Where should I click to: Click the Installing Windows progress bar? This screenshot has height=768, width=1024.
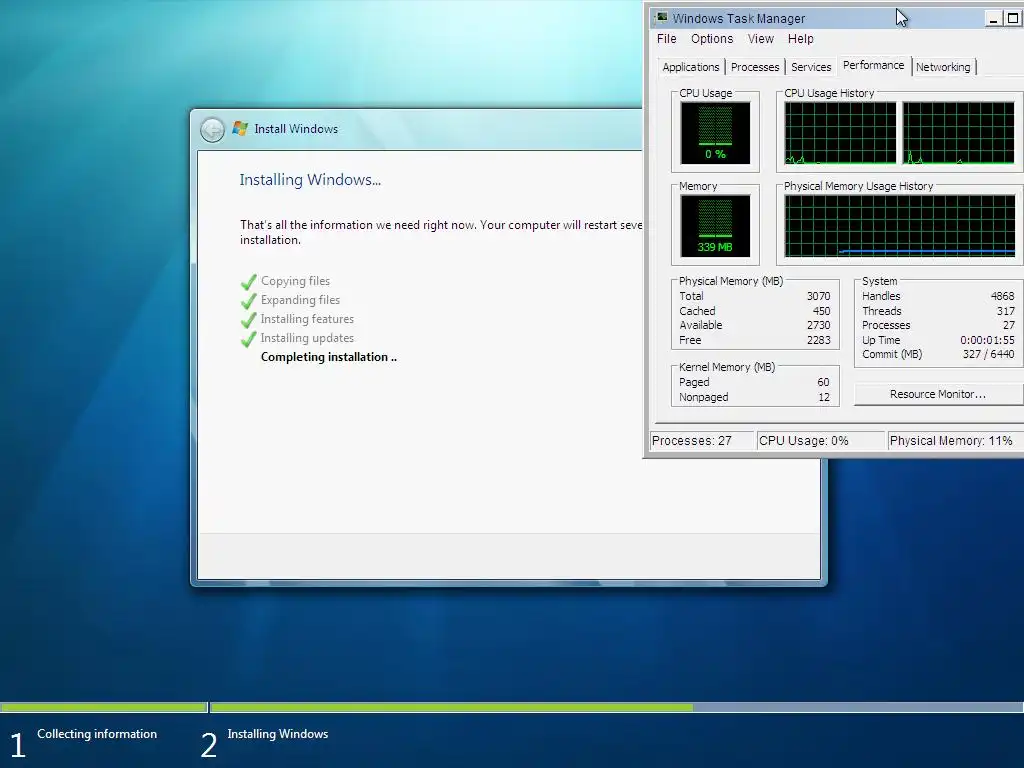point(616,707)
